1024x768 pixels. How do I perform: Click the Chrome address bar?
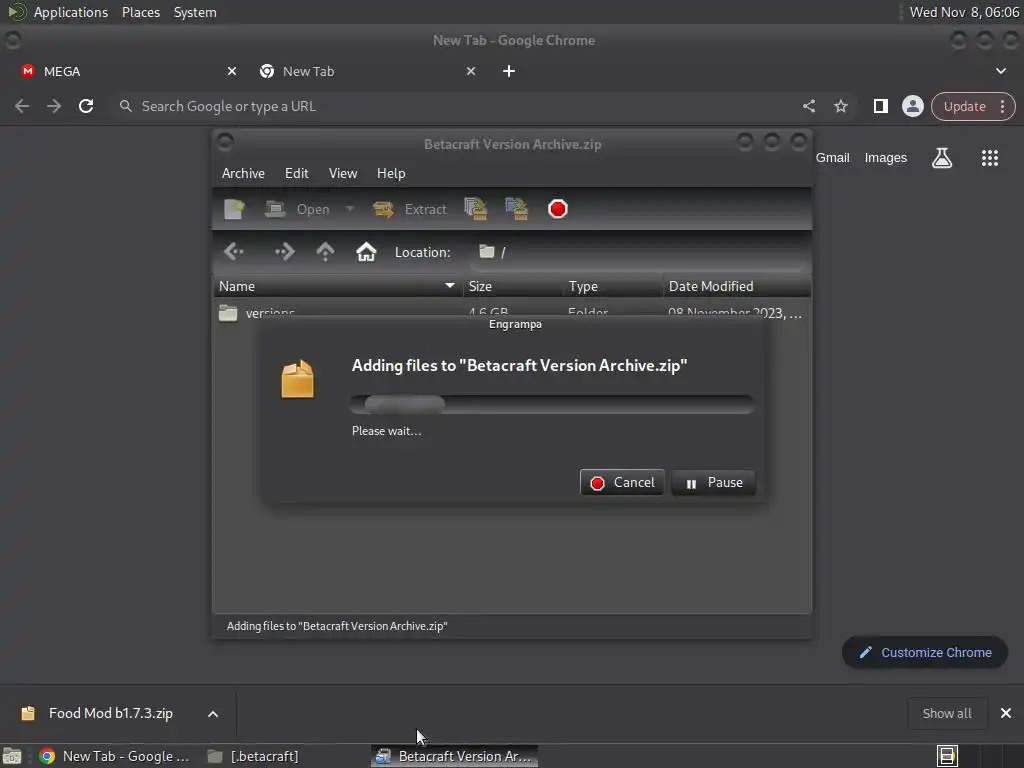point(457,106)
